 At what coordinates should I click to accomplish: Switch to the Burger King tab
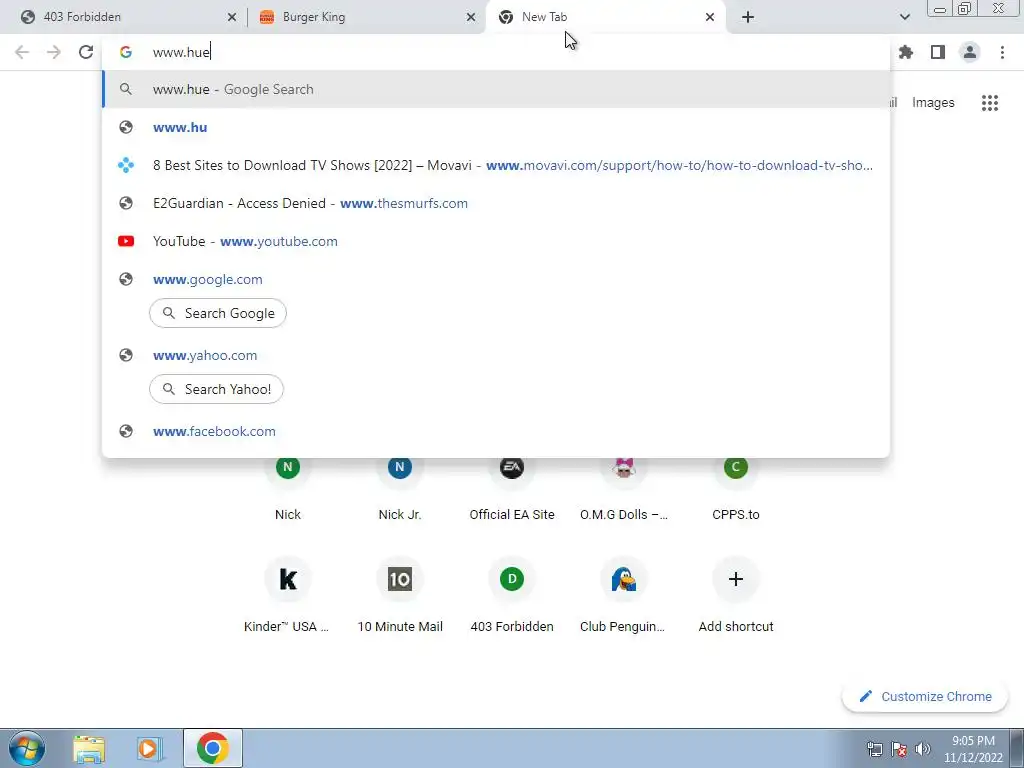coord(366,17)
